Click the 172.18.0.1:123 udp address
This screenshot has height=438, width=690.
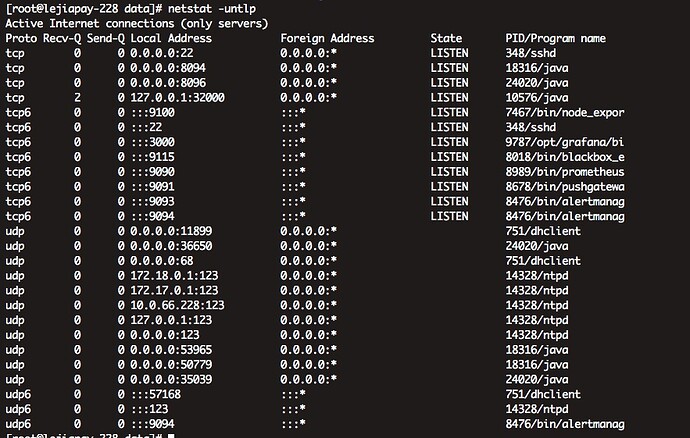tap(174, 275)
